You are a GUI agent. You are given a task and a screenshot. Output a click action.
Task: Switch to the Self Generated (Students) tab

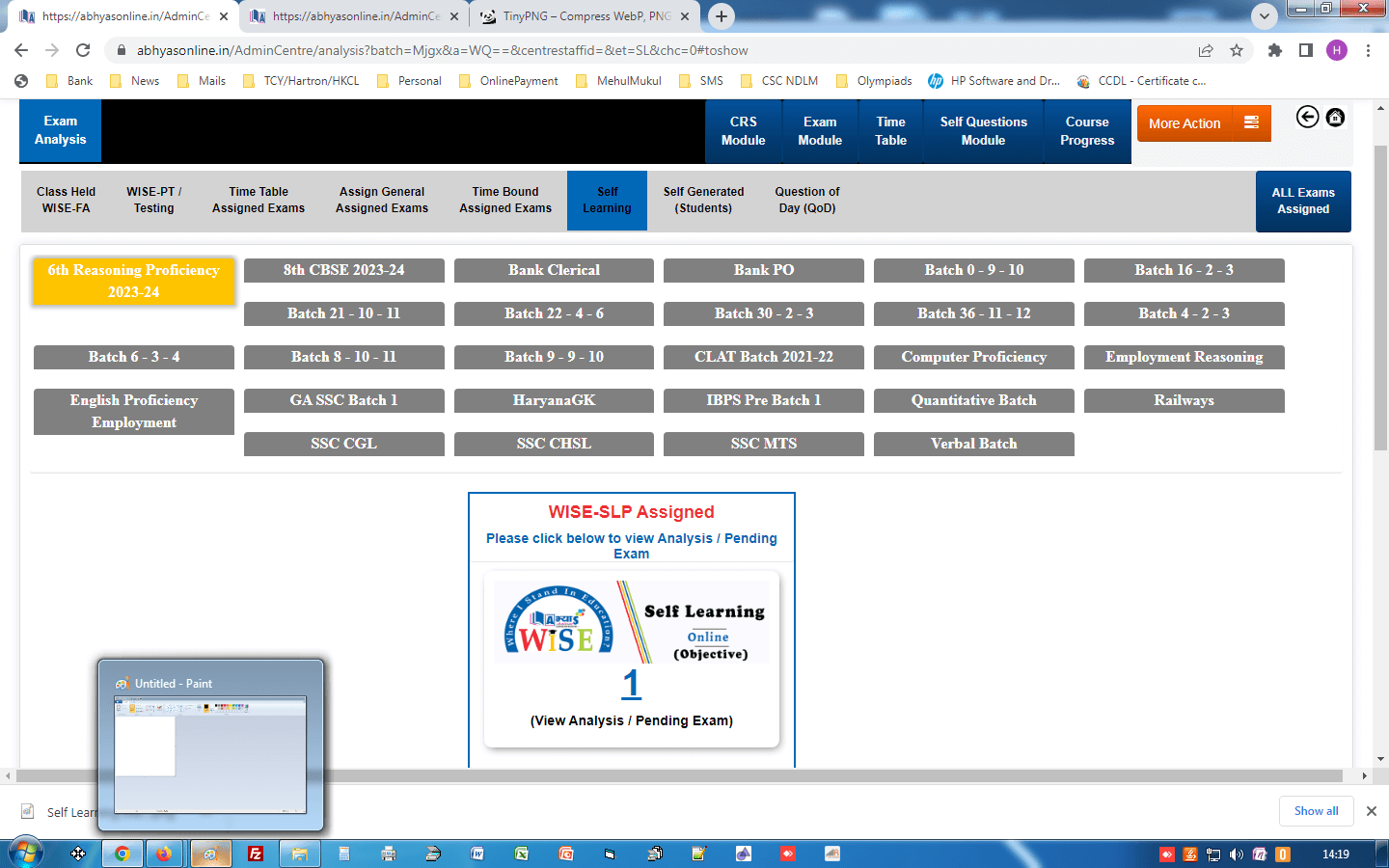point(703,200)
